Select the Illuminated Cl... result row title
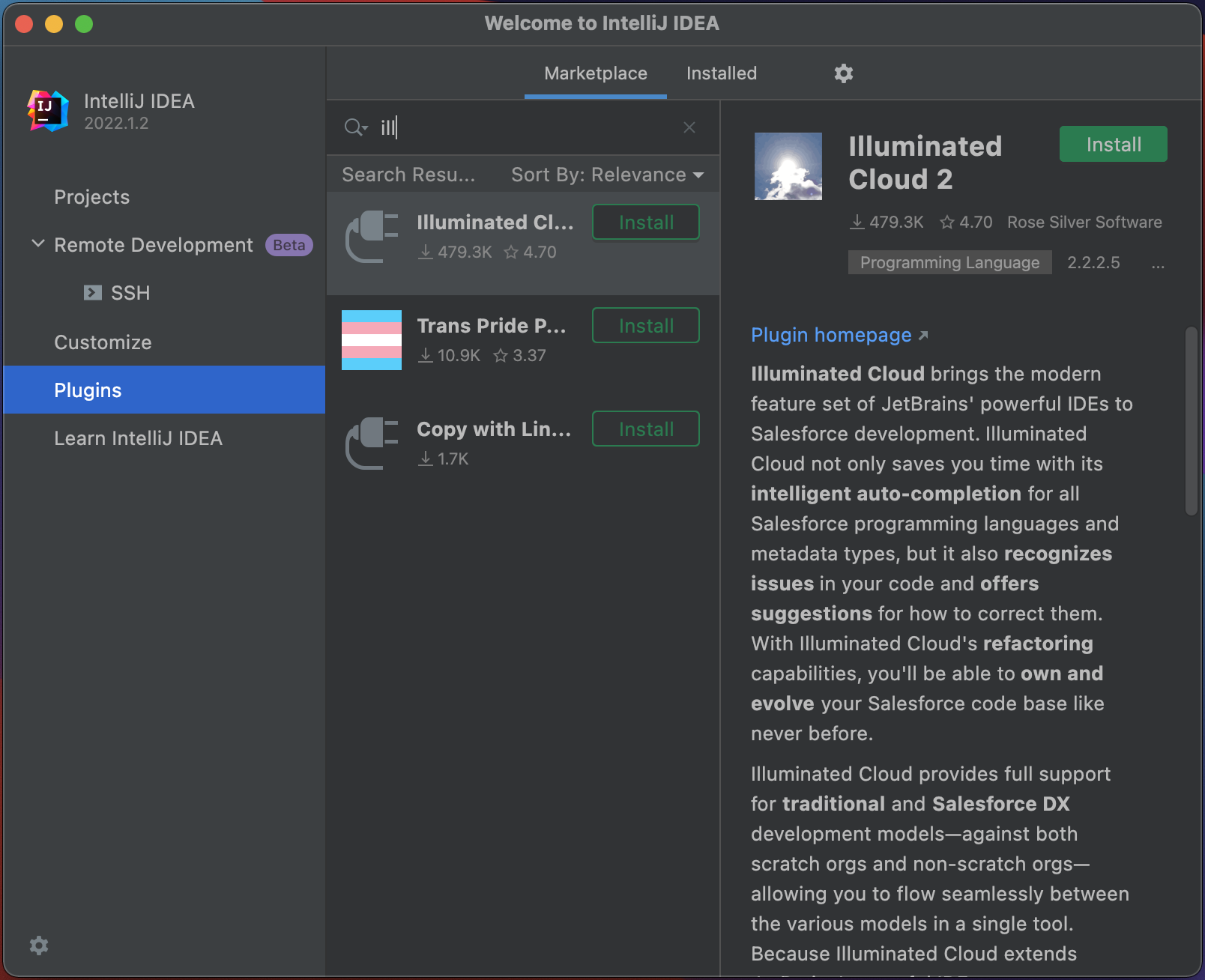This screenshot has width=1205, height=980. pyautogui.click(x=495, y=223)
